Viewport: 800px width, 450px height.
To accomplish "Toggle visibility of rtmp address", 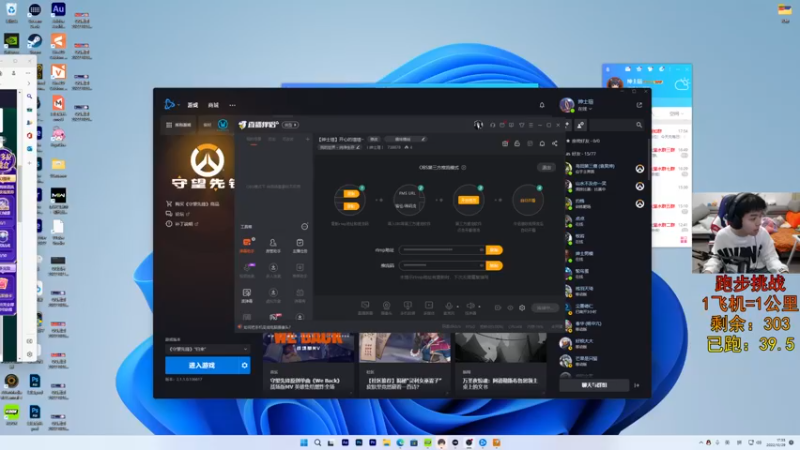I will click(x=481, y=250).
